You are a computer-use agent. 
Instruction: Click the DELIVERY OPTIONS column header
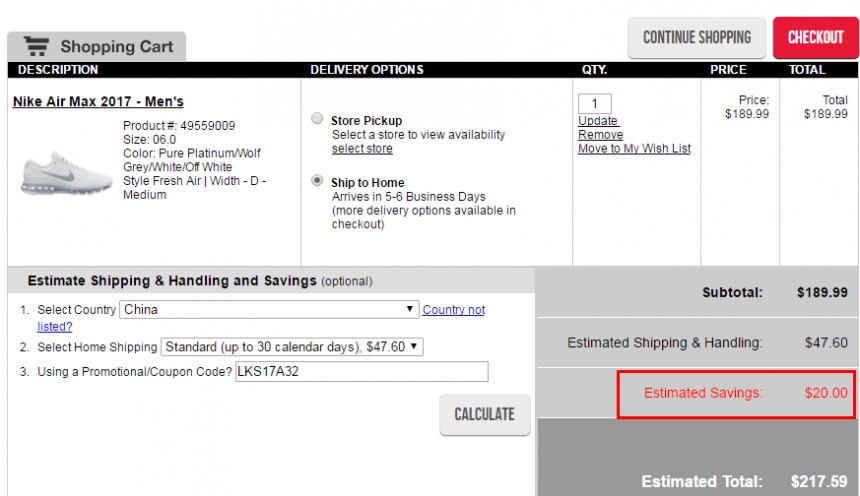367,70
